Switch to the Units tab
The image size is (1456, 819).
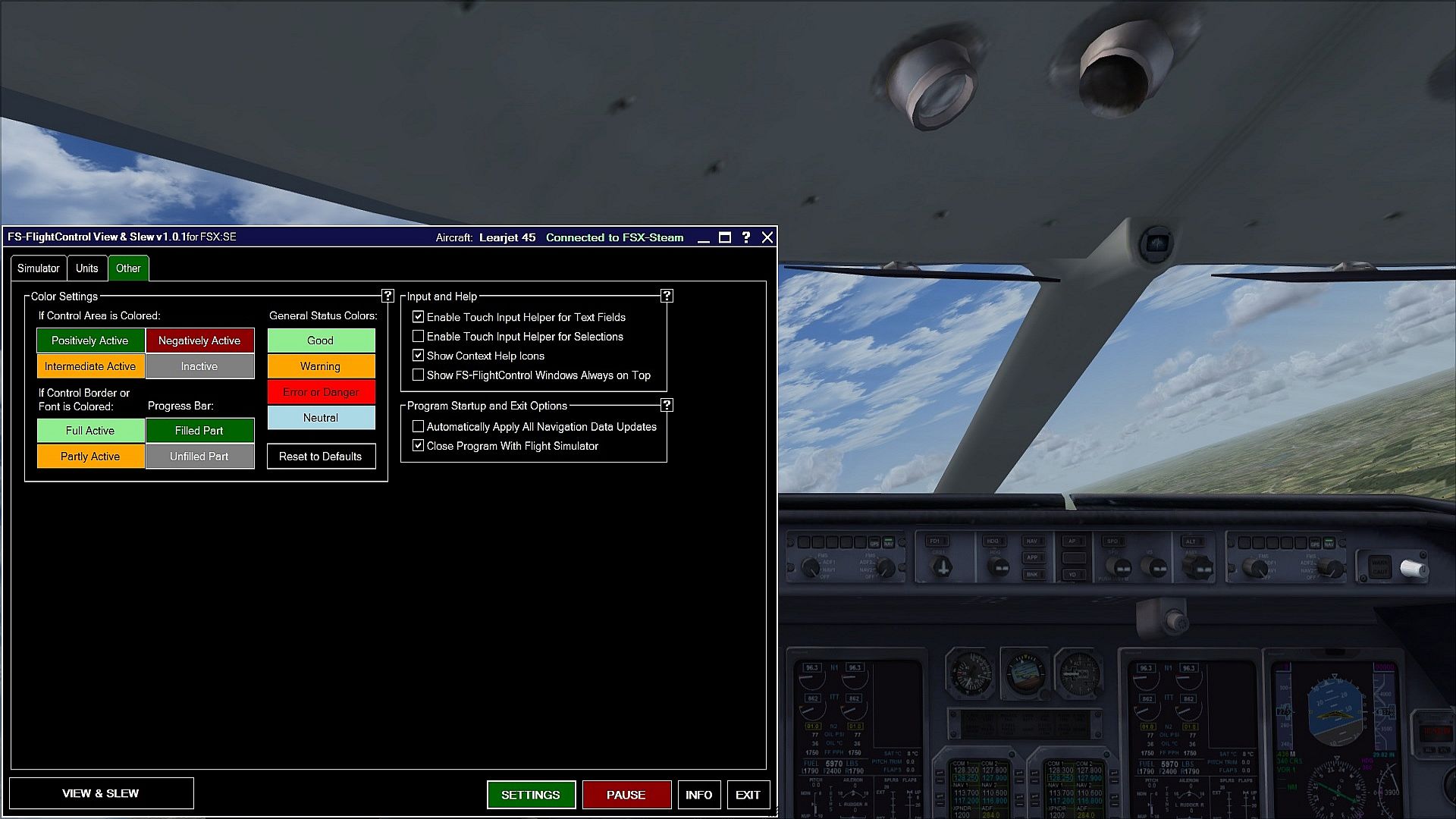86,268
